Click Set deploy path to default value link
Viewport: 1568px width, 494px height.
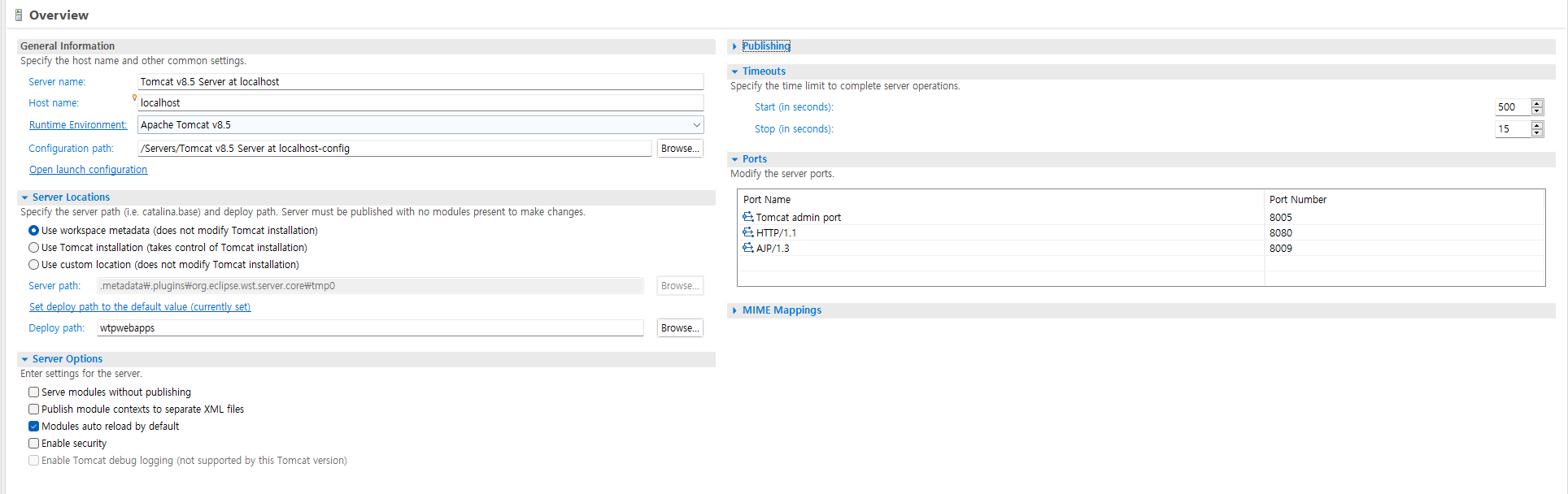point(140,307)
